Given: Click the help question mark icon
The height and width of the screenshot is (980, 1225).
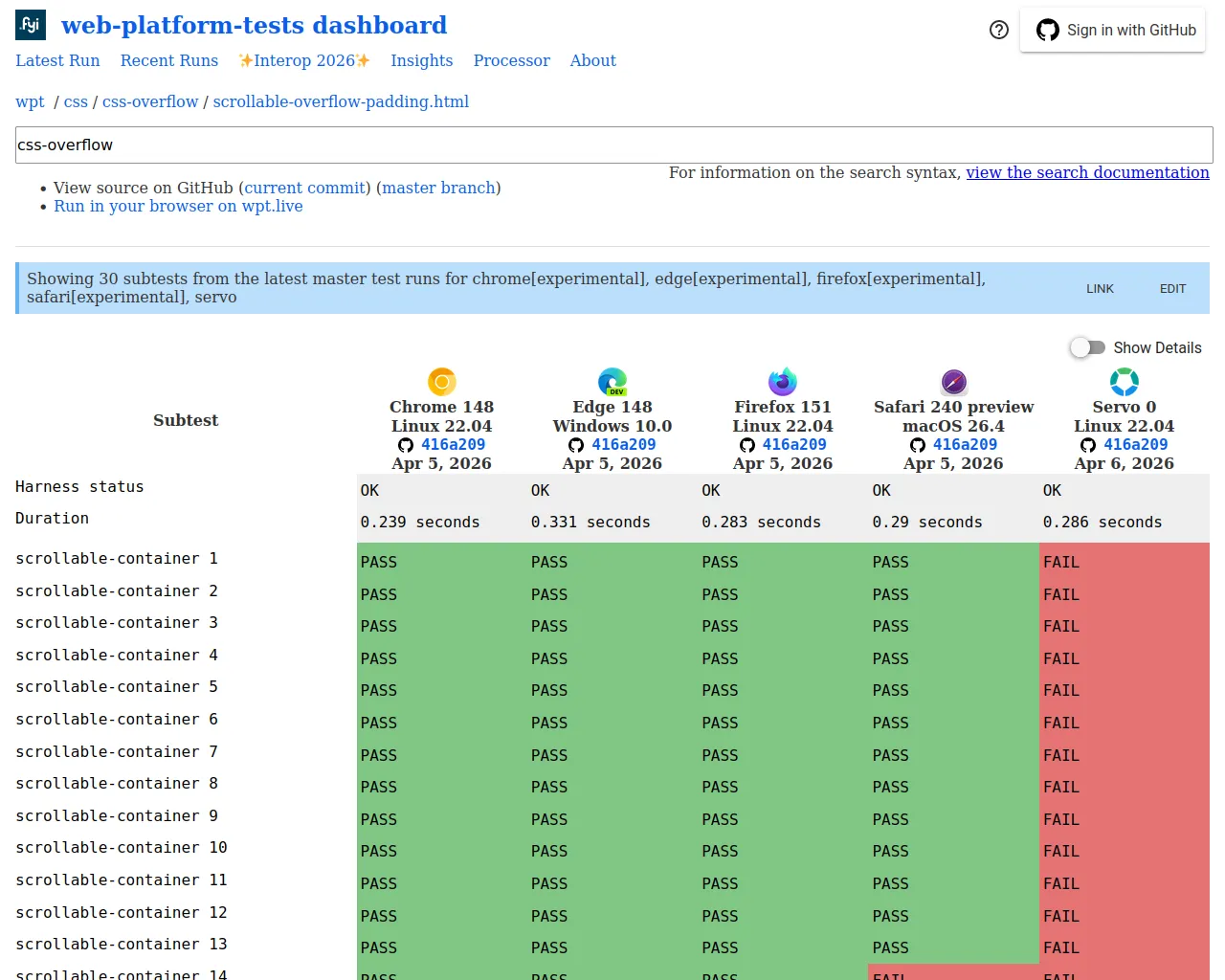Looking at the screenshot, I should click(998, 30).
